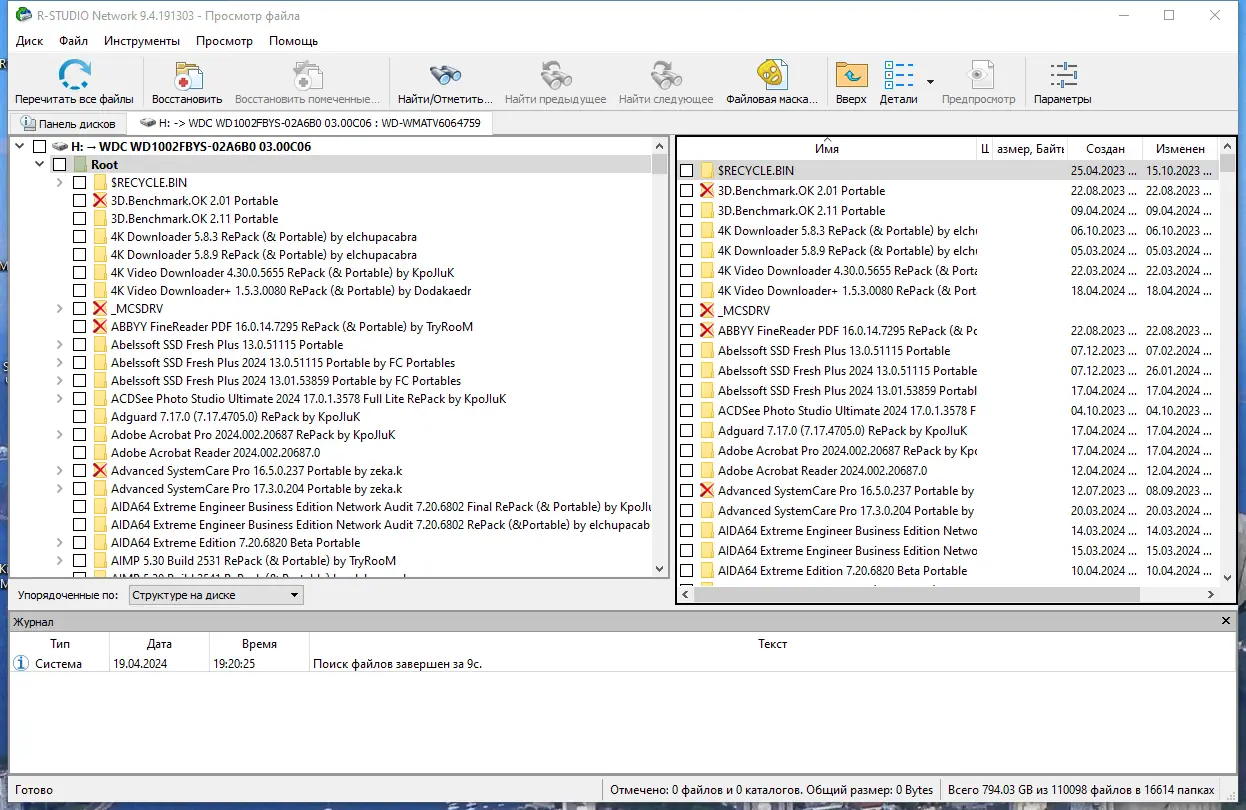Click the Root folder icon in tree
The image size is (1246, 810).
tap(80, 165)
